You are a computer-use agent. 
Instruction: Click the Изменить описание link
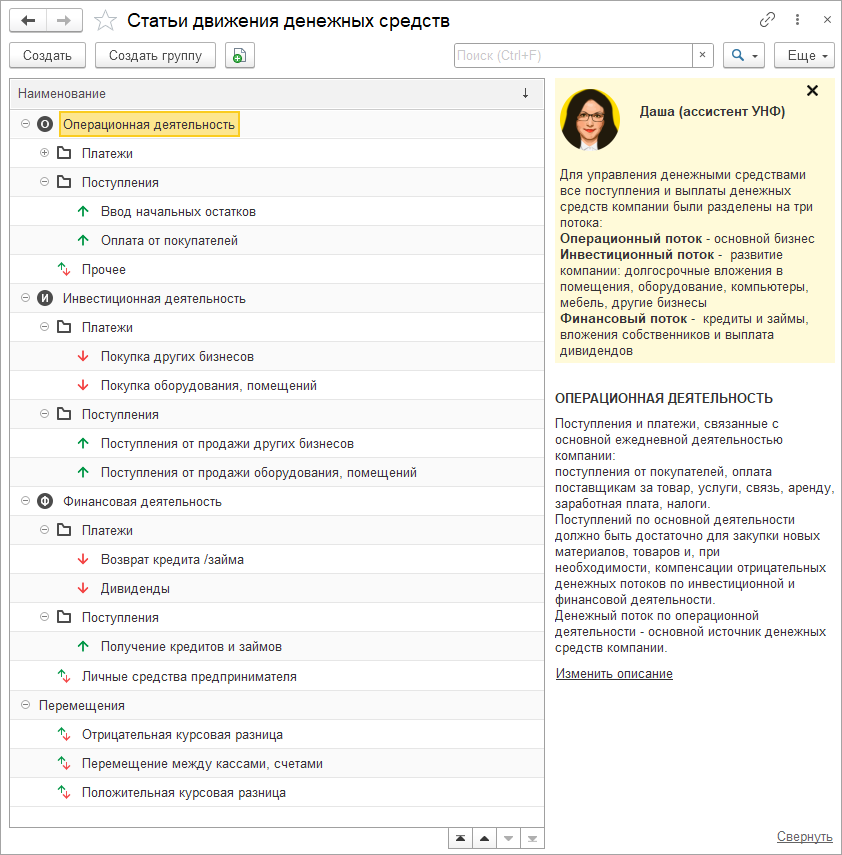[x=614, y=674]
